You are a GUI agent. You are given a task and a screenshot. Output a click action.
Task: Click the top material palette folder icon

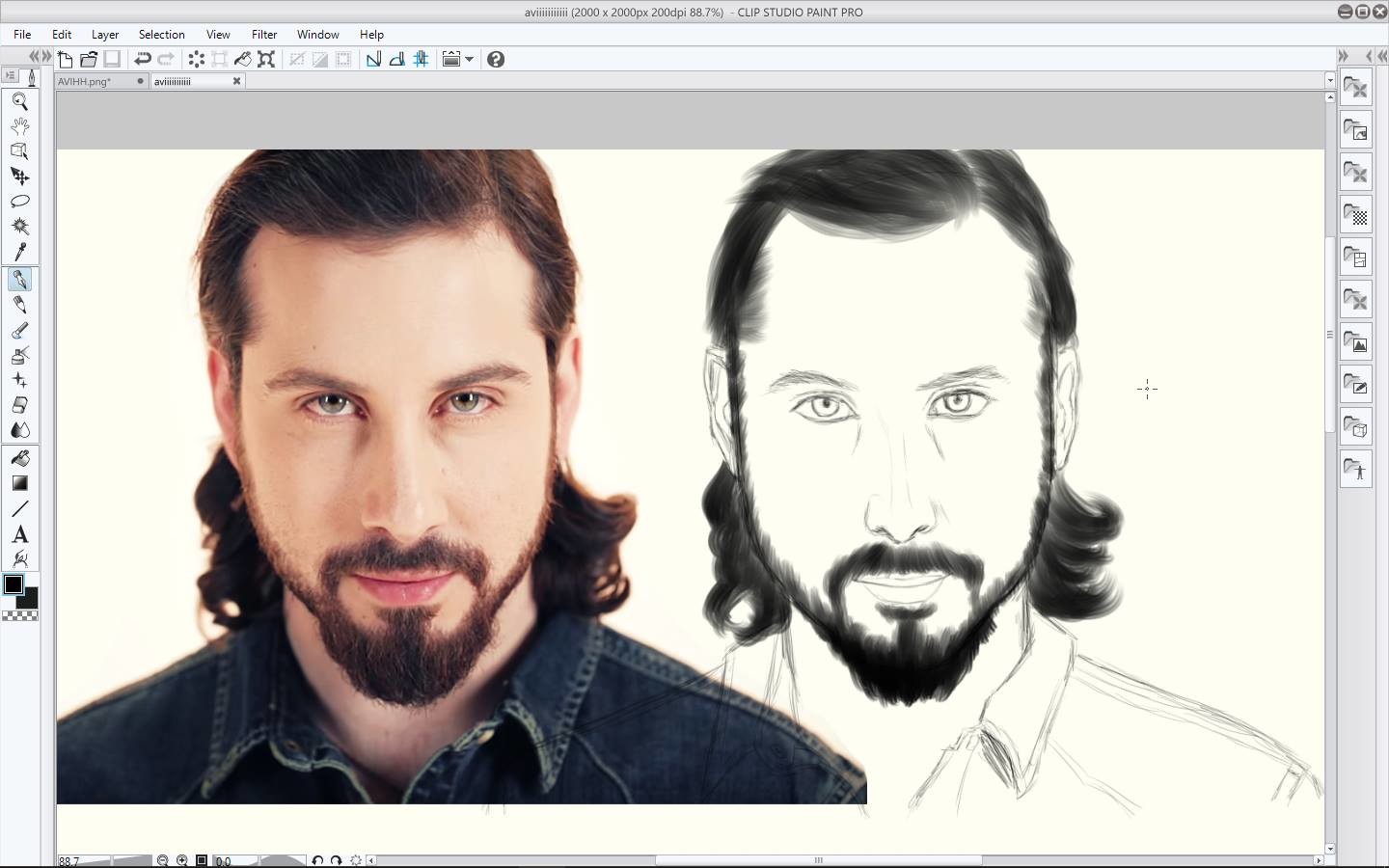(x=1355, y=88)
